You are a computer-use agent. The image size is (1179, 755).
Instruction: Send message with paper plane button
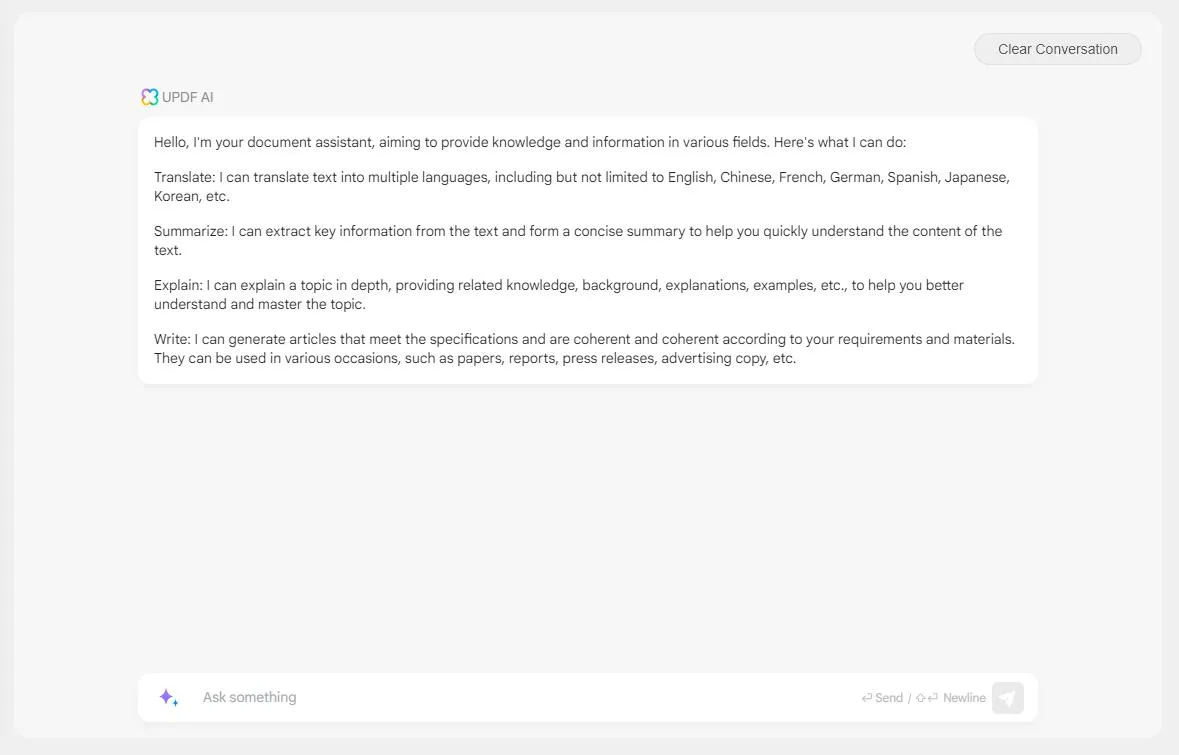tap(1008, 698)
